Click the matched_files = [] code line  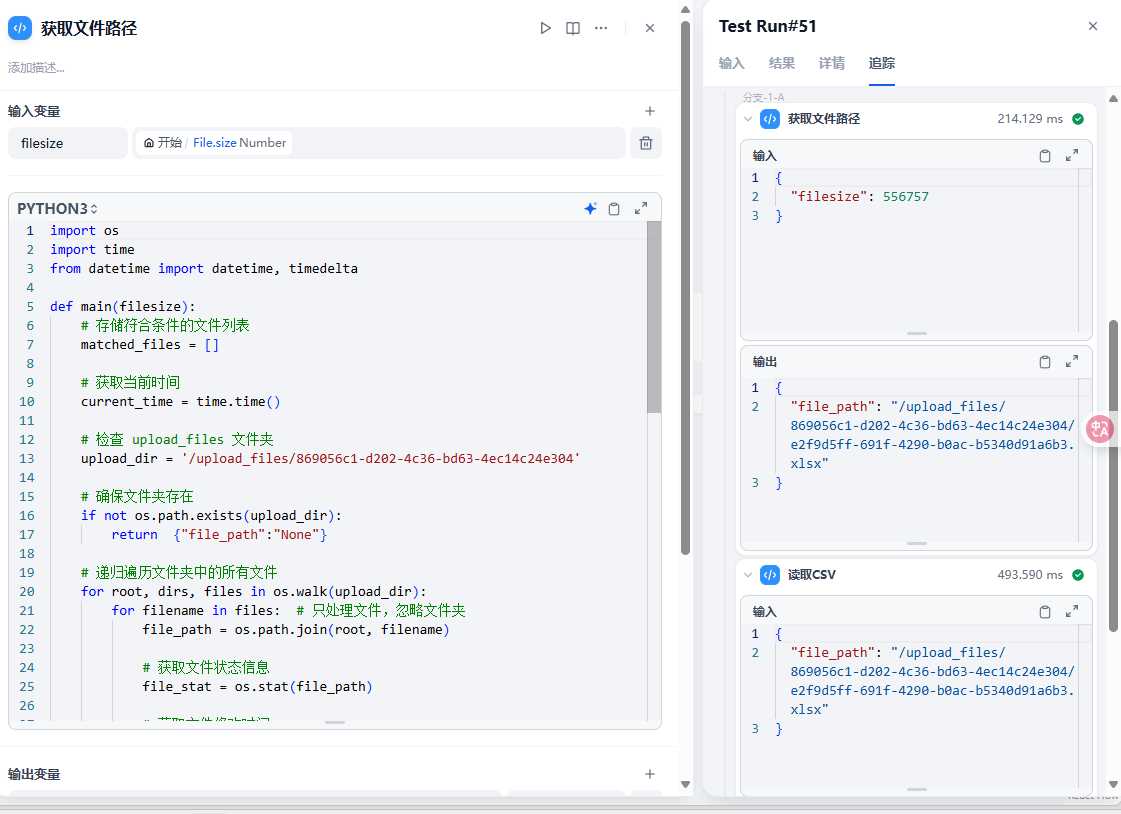149,344
